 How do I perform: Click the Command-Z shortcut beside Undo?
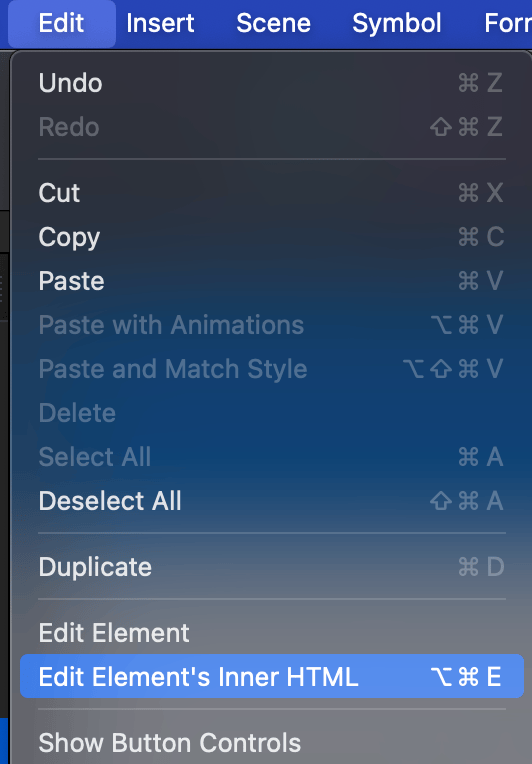(480, 83)
